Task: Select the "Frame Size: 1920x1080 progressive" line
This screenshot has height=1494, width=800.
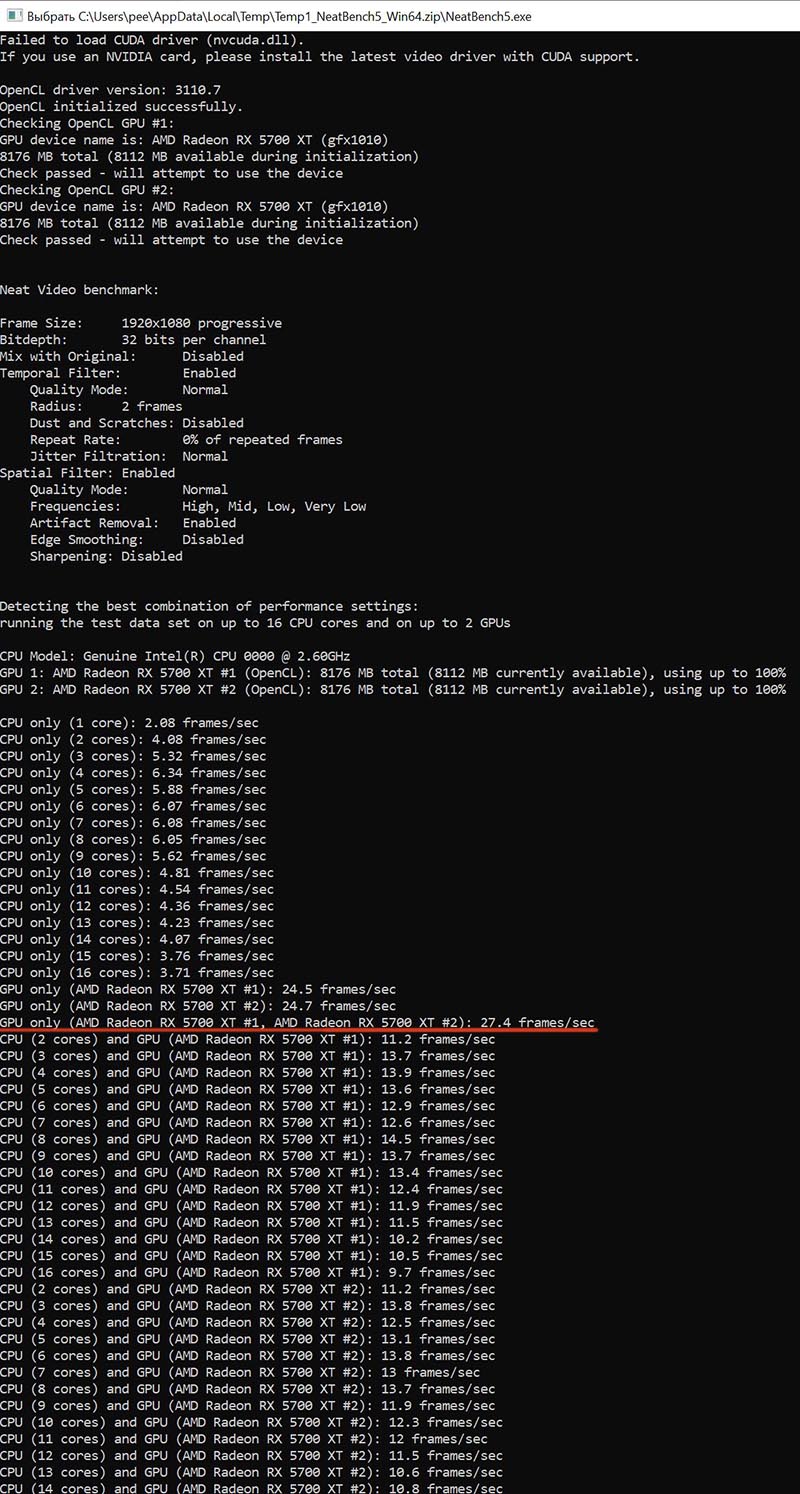Action: pos(141,323)
